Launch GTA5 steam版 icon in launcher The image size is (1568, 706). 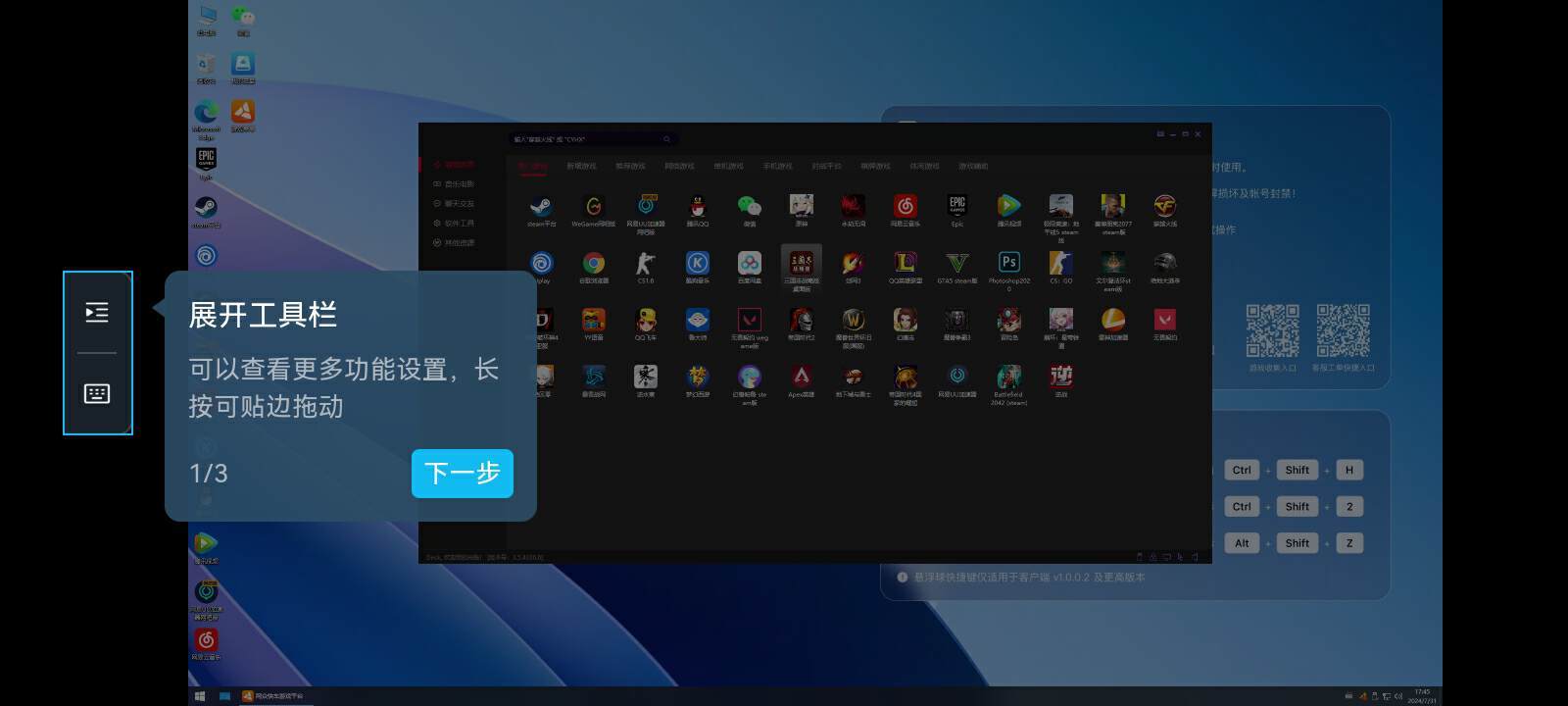(957, 263)
